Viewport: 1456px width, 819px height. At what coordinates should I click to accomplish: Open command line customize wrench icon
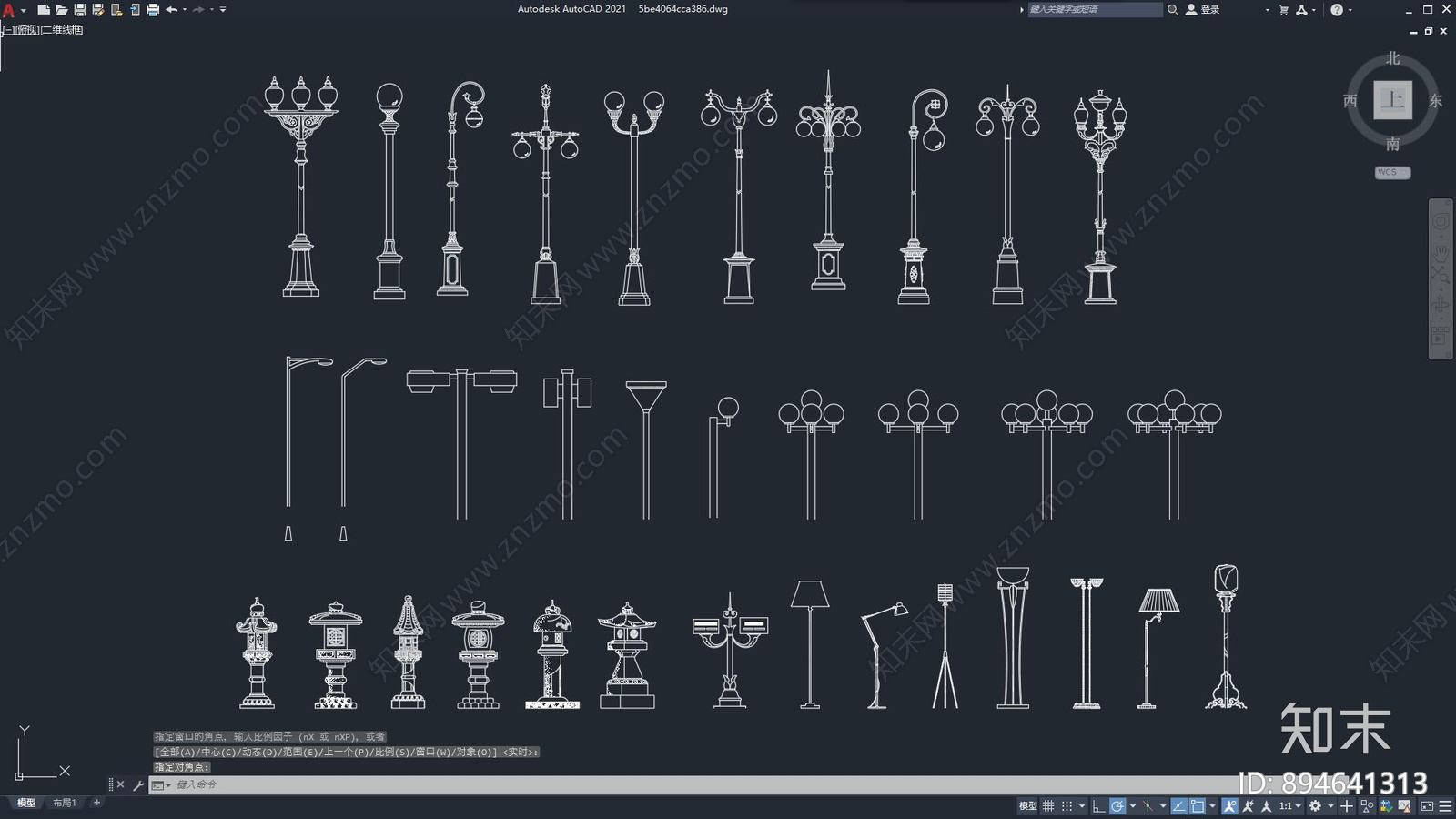138,784
